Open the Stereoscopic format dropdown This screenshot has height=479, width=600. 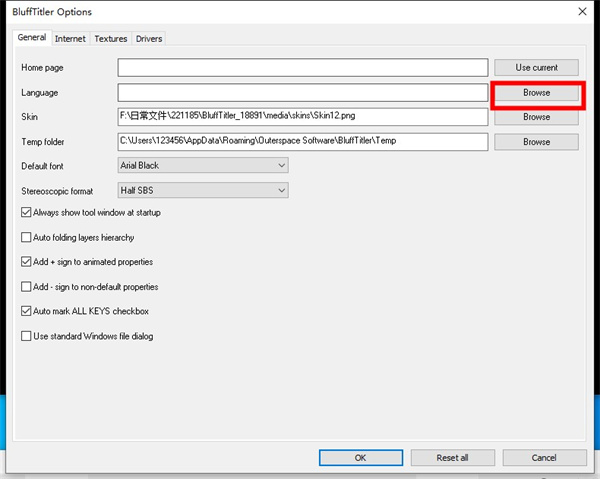tap(203, 191)
